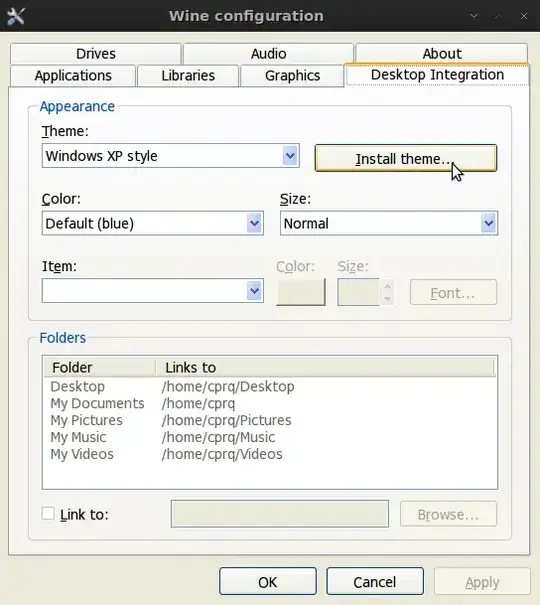Viewport: 540px width, 605px height.
Task: Confirm settings with the OK button
Action: click(x=268, y=581)
